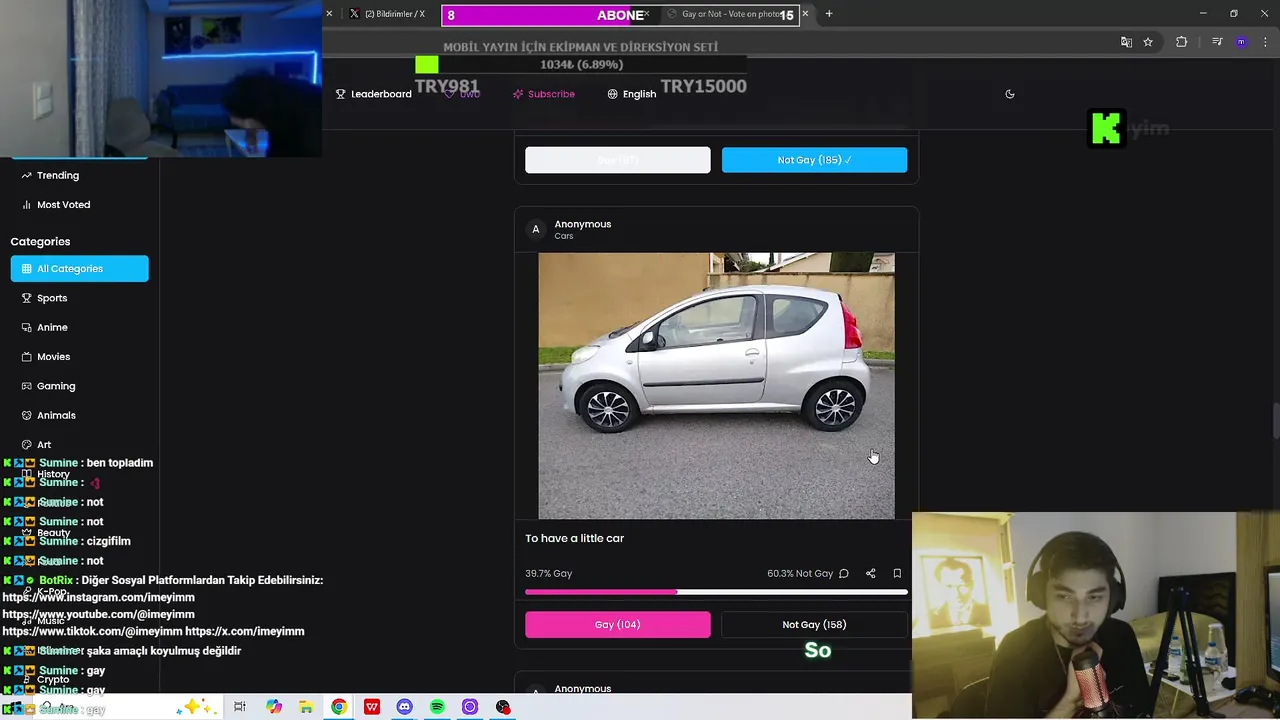
Task: Open Task View from the taskbar
Action: (x=240, y=707)
